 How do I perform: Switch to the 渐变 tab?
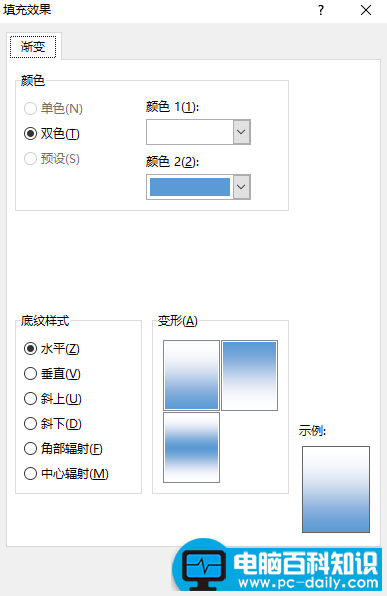[x=33, y=47]
